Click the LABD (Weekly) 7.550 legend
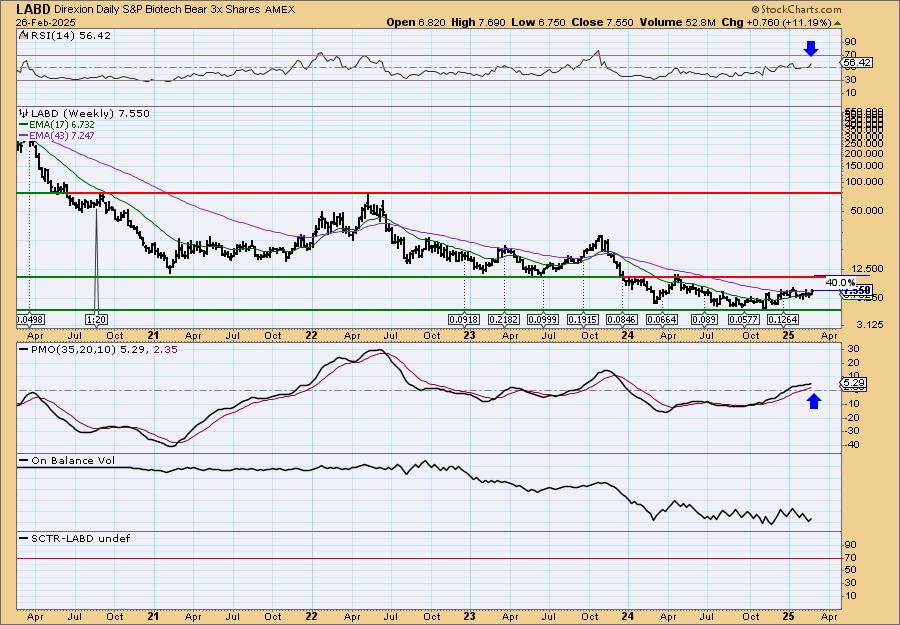This screenshot has width=900, height=625. (90, 113)
